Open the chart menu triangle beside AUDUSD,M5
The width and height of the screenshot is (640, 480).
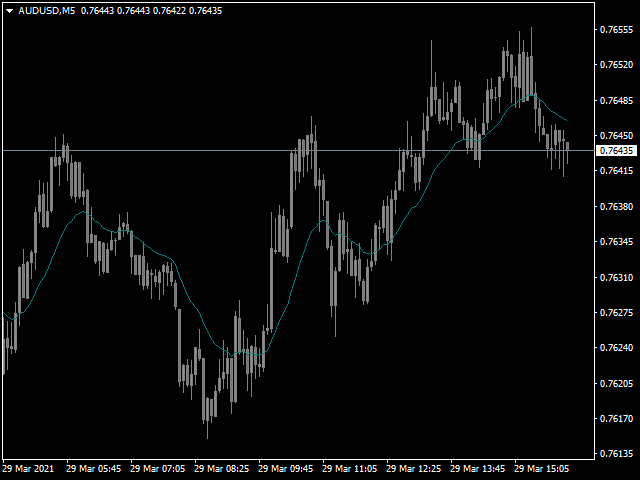(x=10, y=11)
